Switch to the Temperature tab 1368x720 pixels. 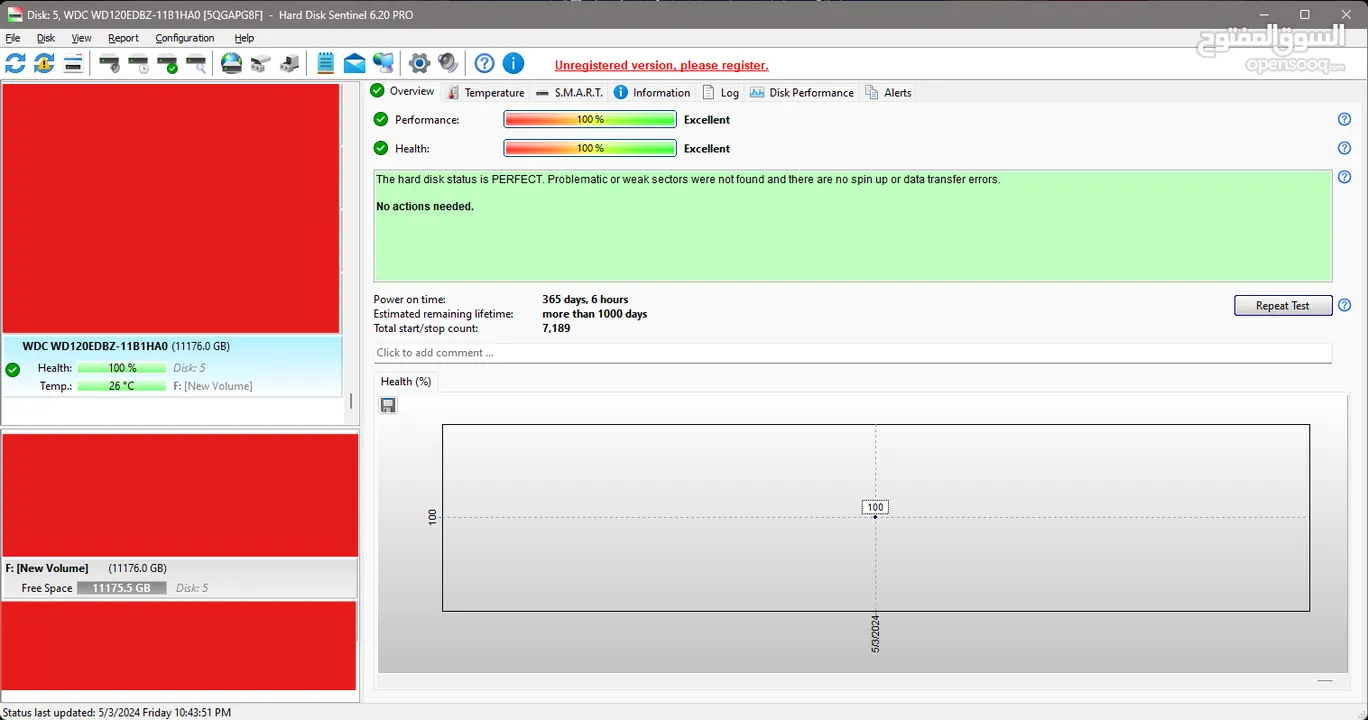(486, 92)
